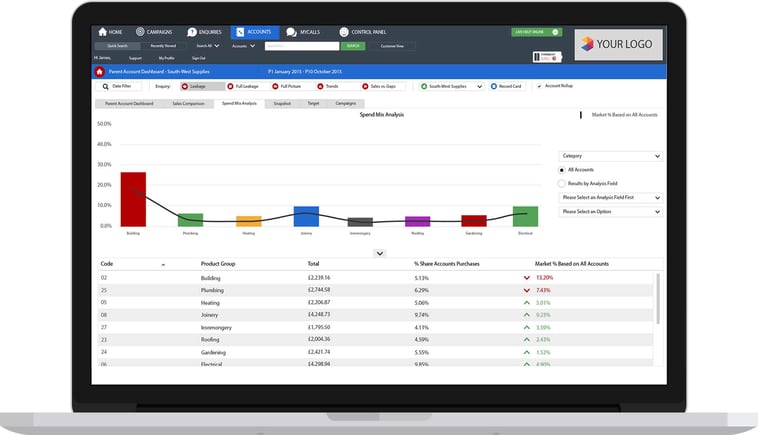This screenshot has width=758, height=435.
Task: Click the red Building bar in chart
Action: click(x=133, y=199)
